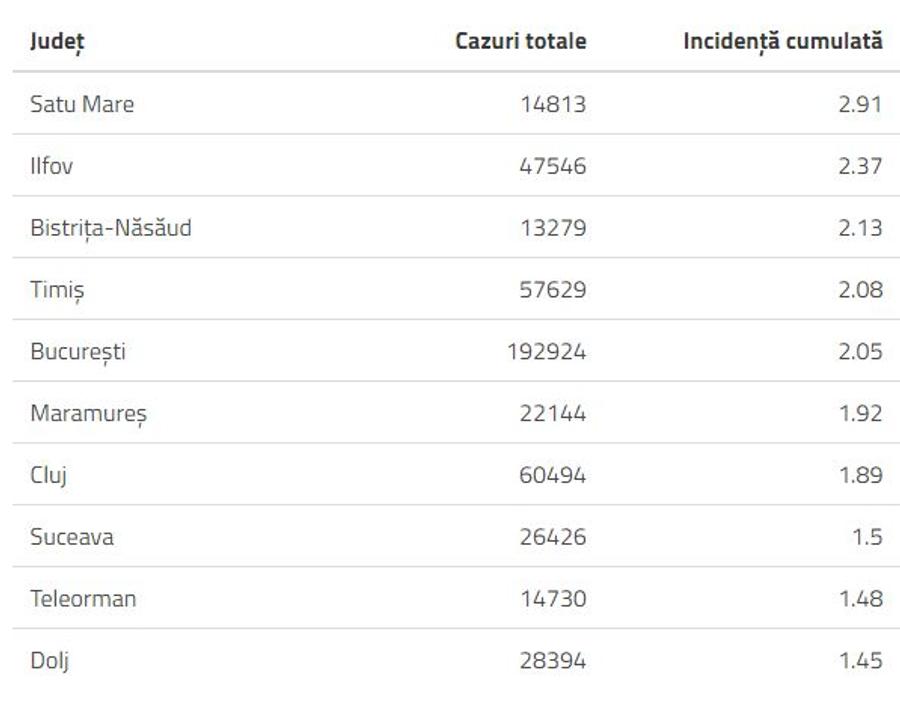Click the total cases value 192924
Image resolution: width=900 pixels, height=709 pixels.
[546, 352]
